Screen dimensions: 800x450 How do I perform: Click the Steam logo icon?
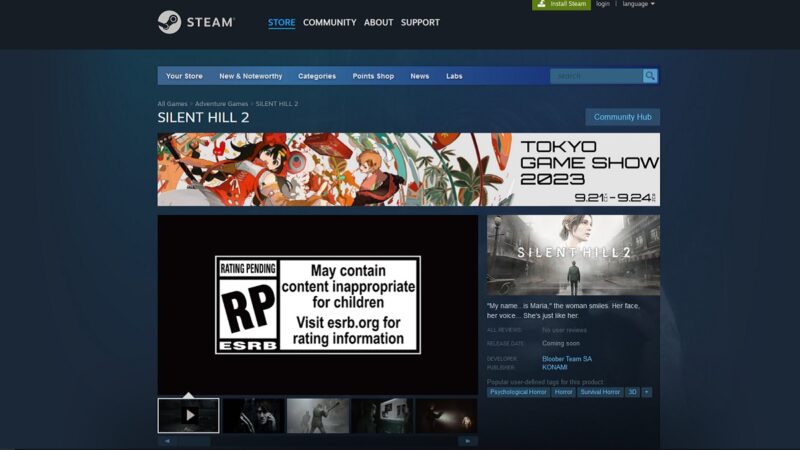tap(169, 22)
